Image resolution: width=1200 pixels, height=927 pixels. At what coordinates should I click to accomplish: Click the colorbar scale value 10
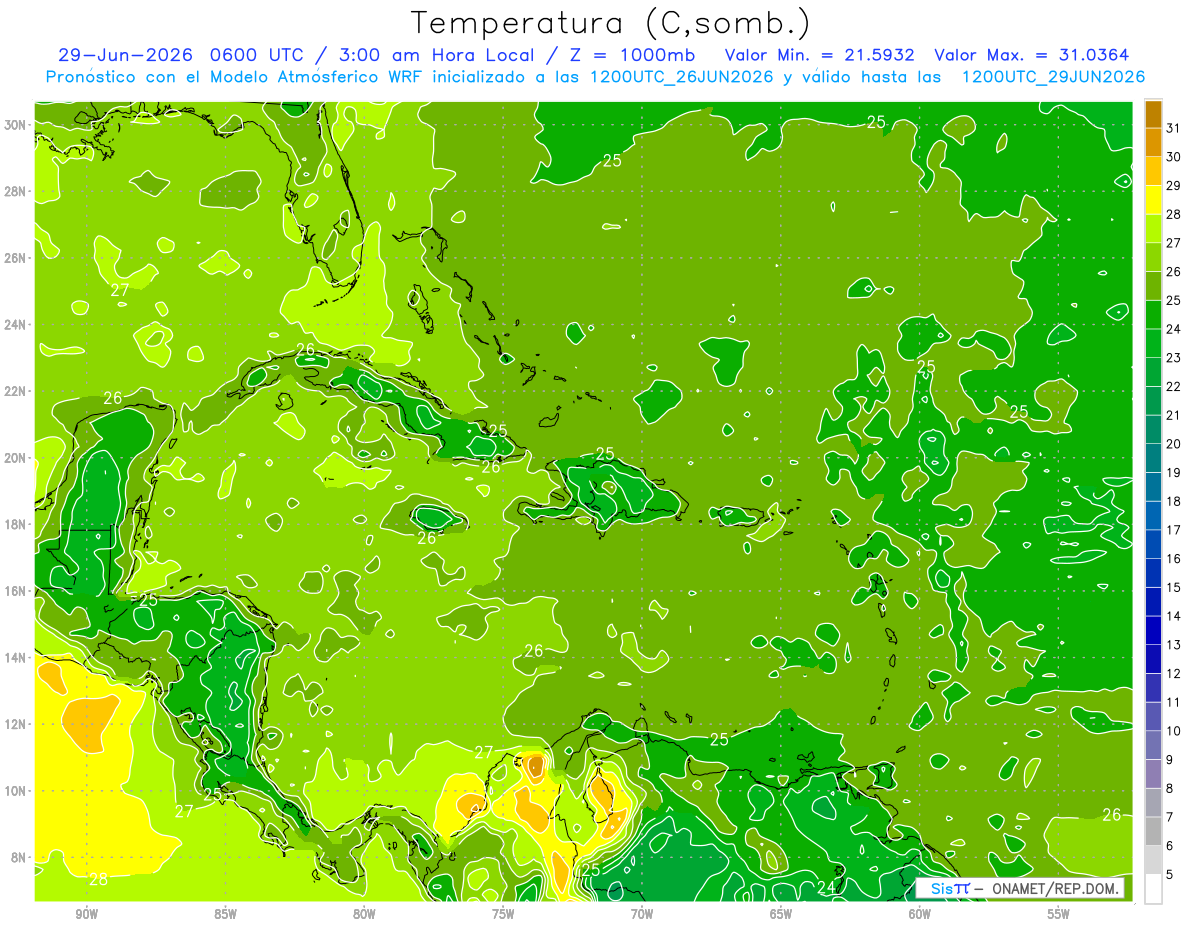pos(1174,731)
